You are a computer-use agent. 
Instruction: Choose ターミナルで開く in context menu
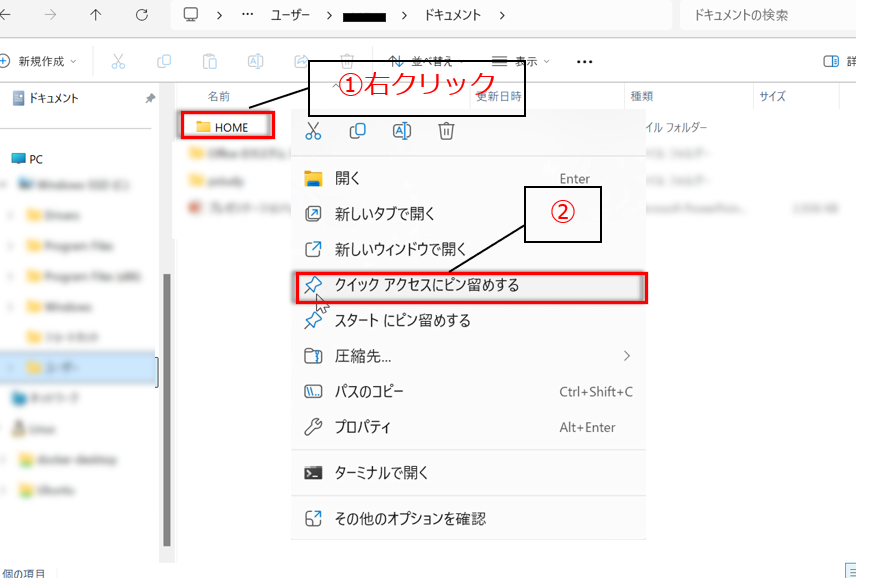pos(468,473)
